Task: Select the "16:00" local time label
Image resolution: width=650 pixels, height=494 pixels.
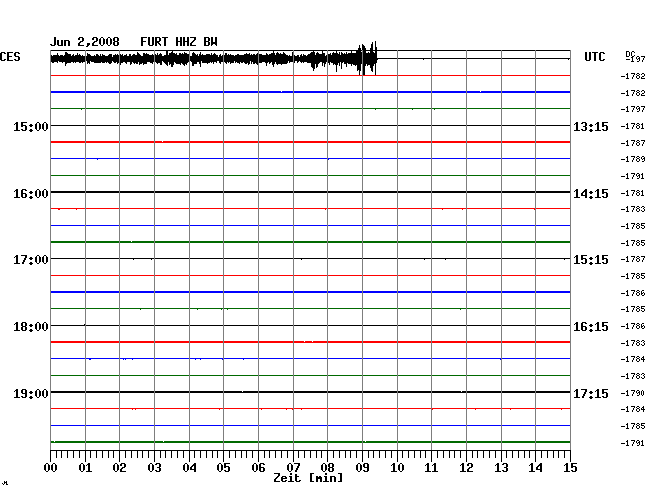Action: [x=31, y=194]
